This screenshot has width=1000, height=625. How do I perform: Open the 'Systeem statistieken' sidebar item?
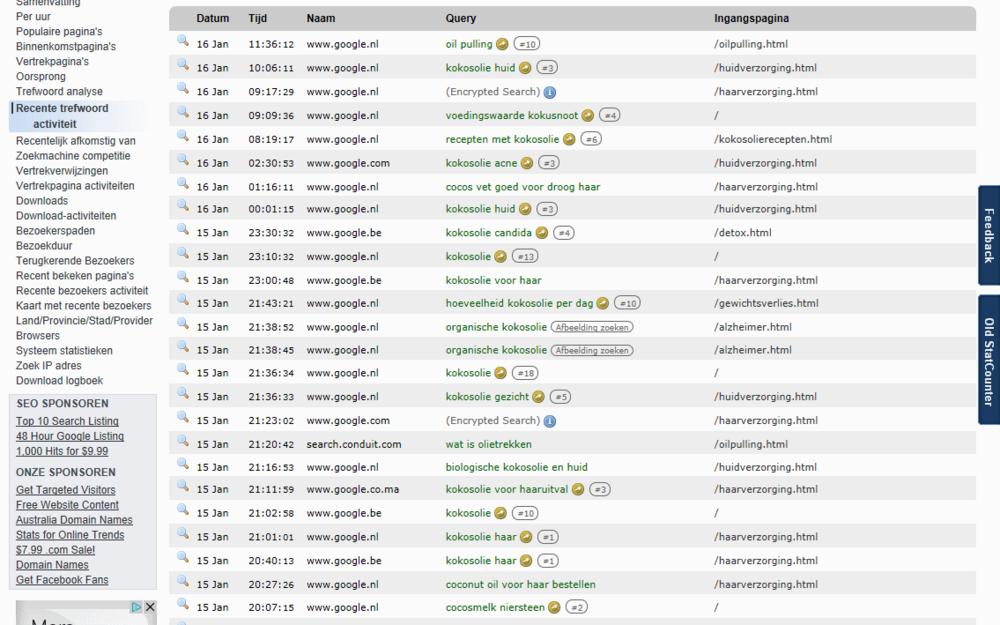(x=64, y=351)
